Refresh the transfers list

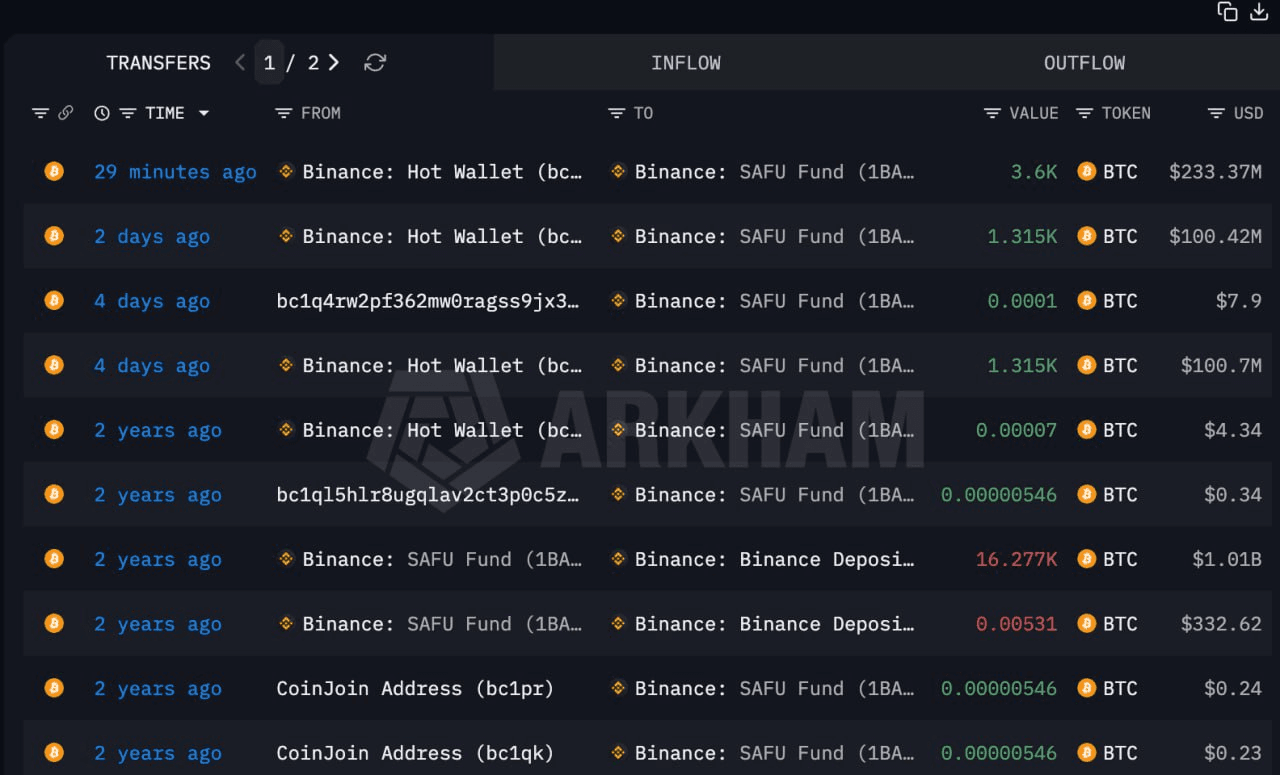[x=375, y=63]
